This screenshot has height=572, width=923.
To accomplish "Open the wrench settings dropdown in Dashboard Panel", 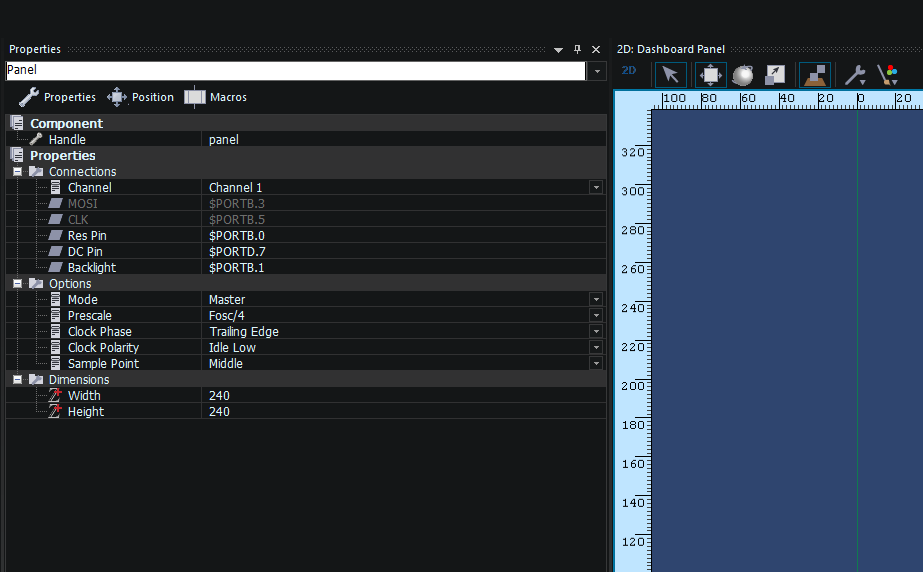I will [855, 75].
